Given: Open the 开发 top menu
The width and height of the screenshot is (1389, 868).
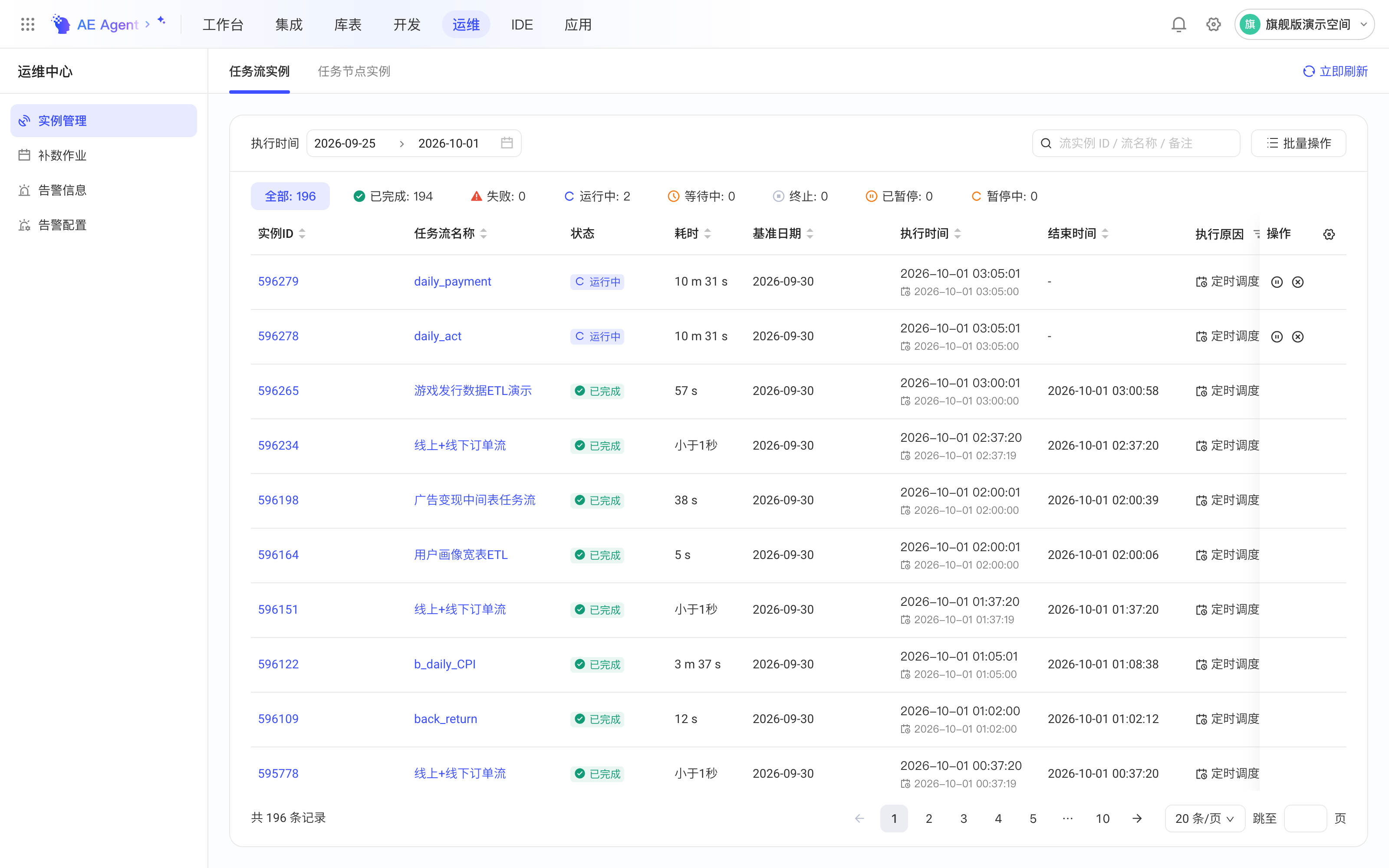Looking at the screenshot, I should 407,24.
